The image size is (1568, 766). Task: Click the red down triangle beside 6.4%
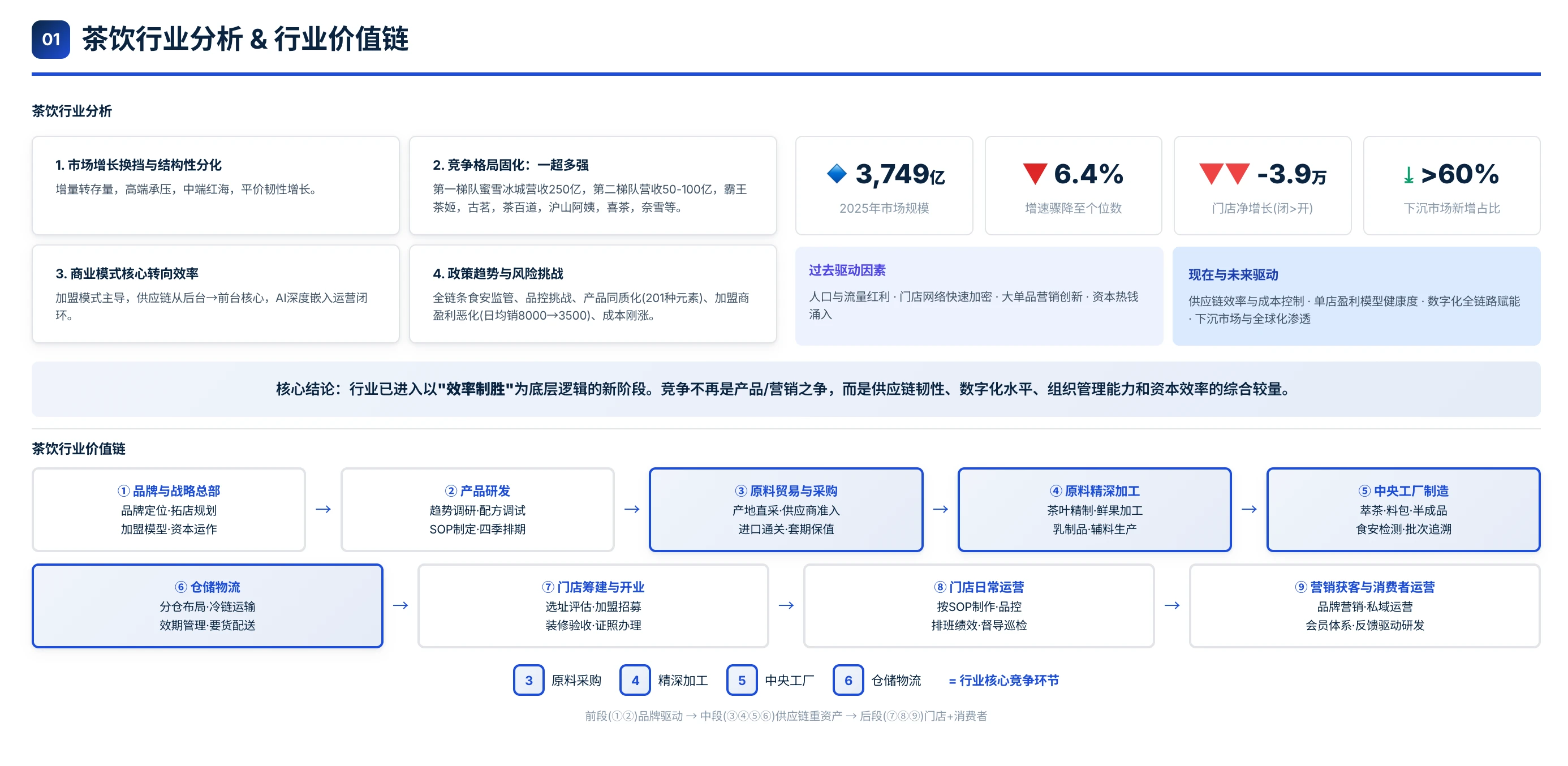click(x=1034, y=174)
